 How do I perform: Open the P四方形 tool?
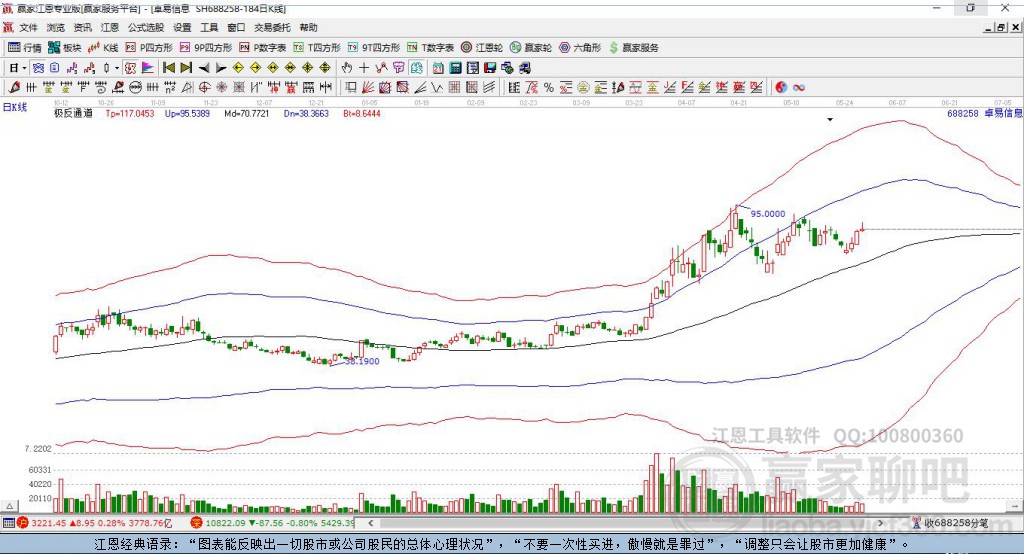click(149, 48)
